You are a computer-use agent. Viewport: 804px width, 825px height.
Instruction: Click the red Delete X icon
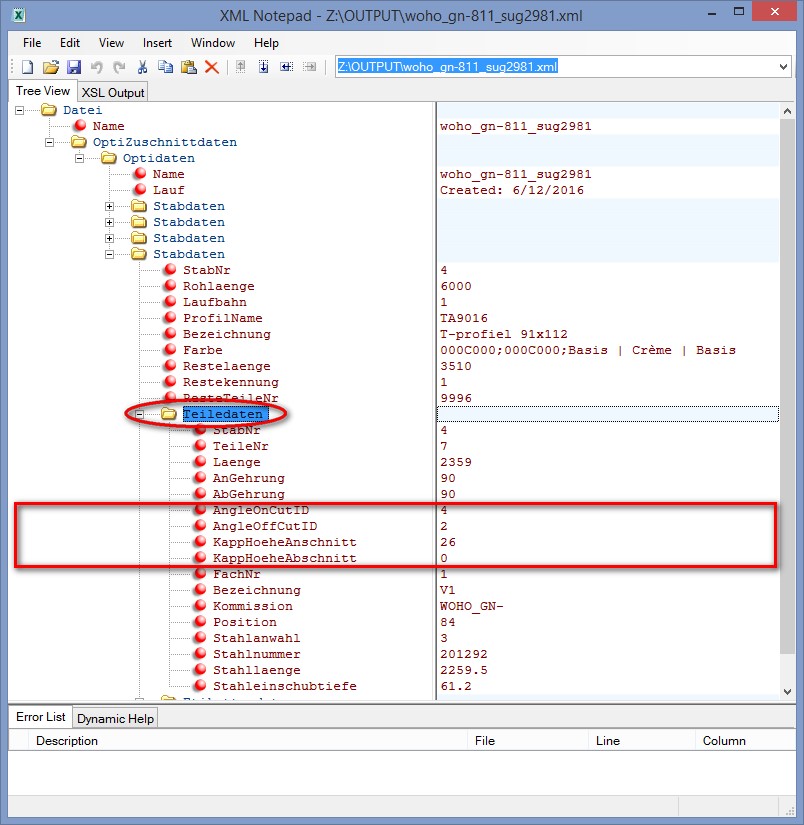pyautogui.click(x=212, y=67)
